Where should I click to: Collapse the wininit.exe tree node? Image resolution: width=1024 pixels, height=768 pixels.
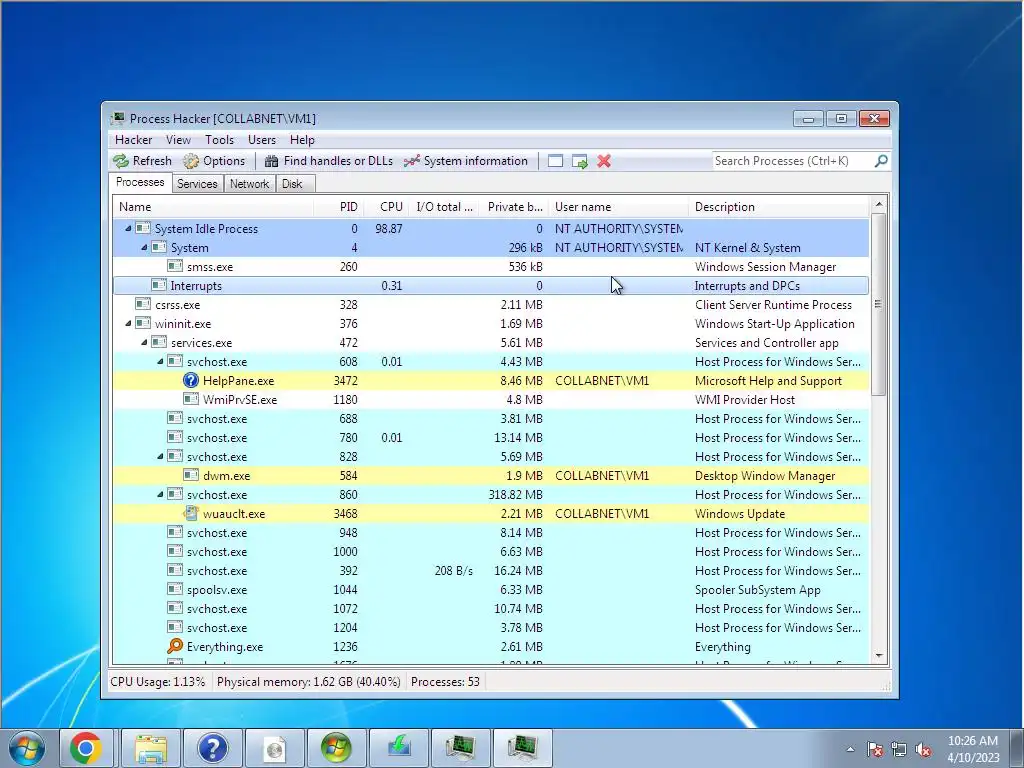tap(128, 323)
